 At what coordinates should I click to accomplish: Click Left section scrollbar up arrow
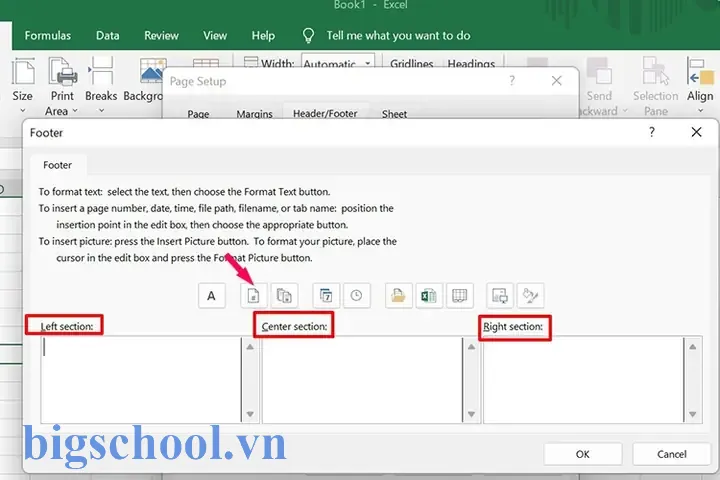click(250, 347)
